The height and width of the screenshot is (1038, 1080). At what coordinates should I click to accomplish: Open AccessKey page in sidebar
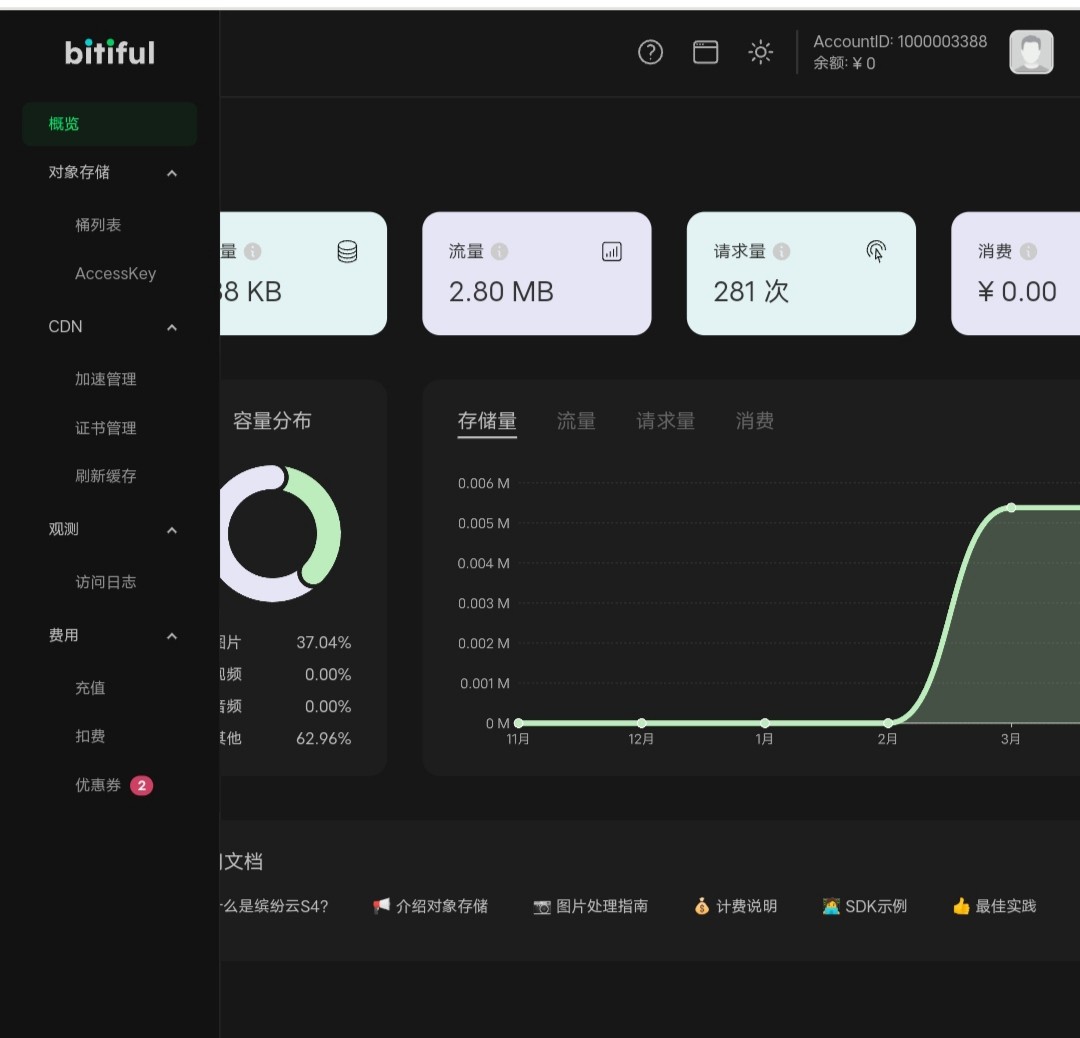click(x=116, y=273)
